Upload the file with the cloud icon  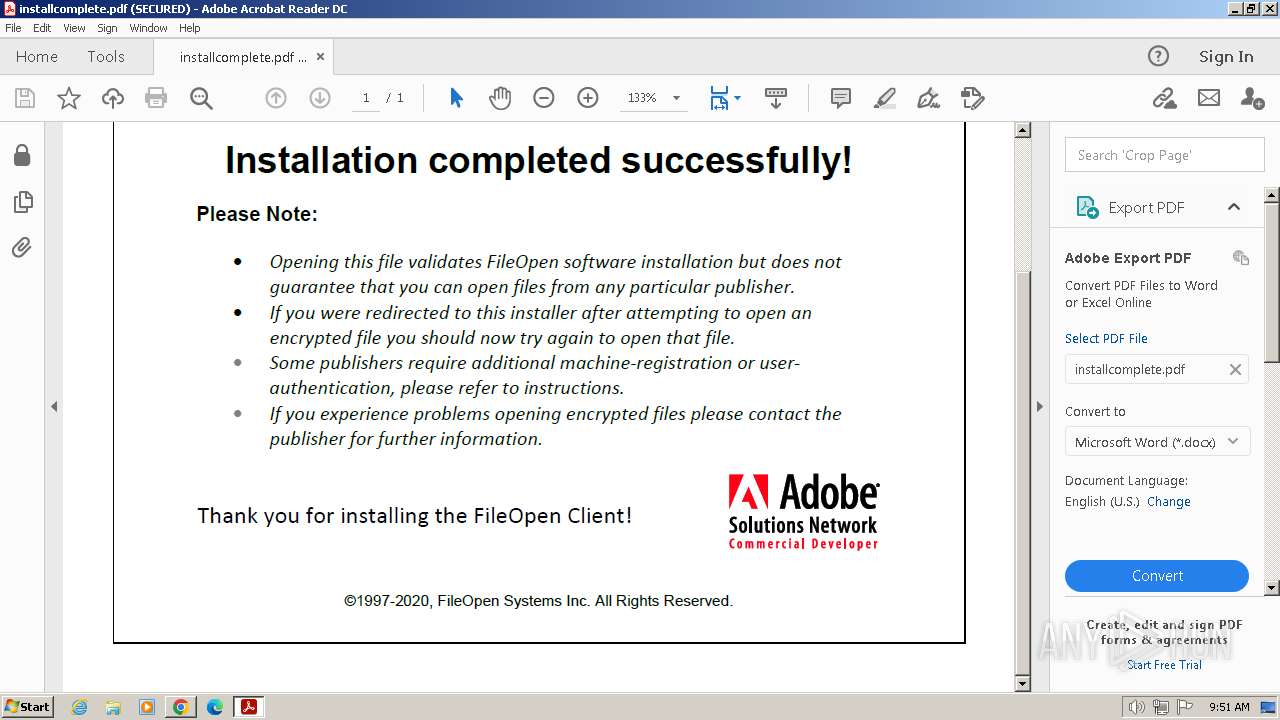tap(113, 98)
